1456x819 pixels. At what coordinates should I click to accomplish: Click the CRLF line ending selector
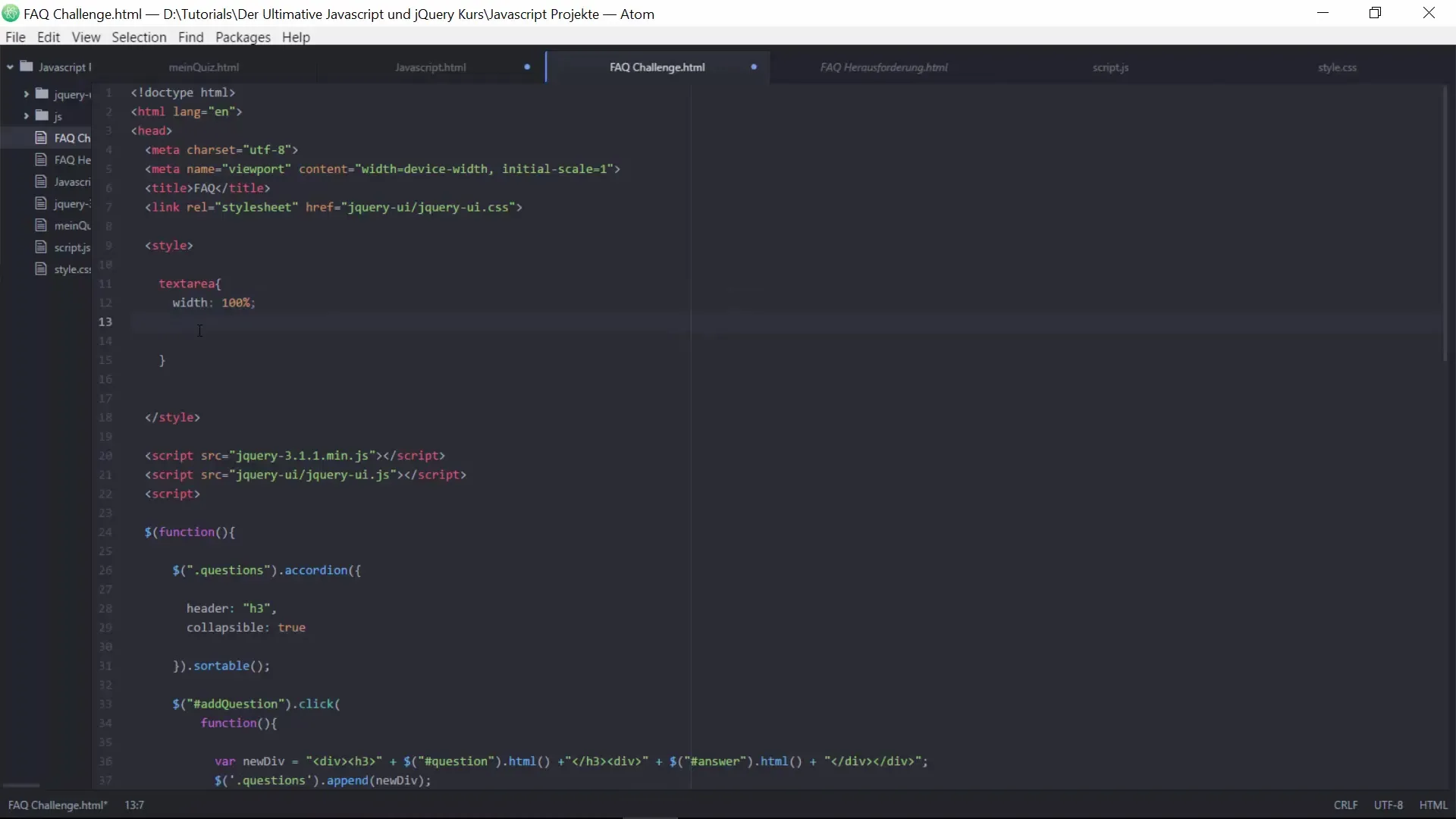pyautogui.click(x=1346, y=805)
